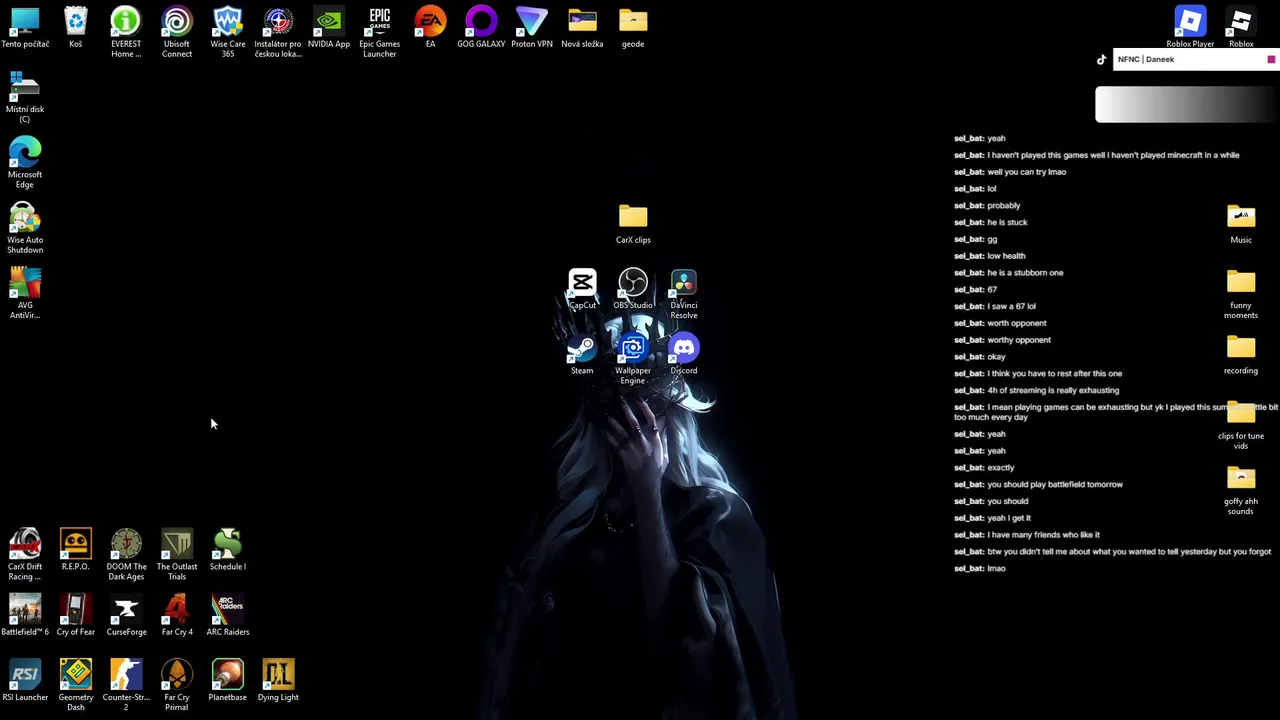Launch Microsoft Edge
This screenshot has height=720, width=1280.
[25, 163]
